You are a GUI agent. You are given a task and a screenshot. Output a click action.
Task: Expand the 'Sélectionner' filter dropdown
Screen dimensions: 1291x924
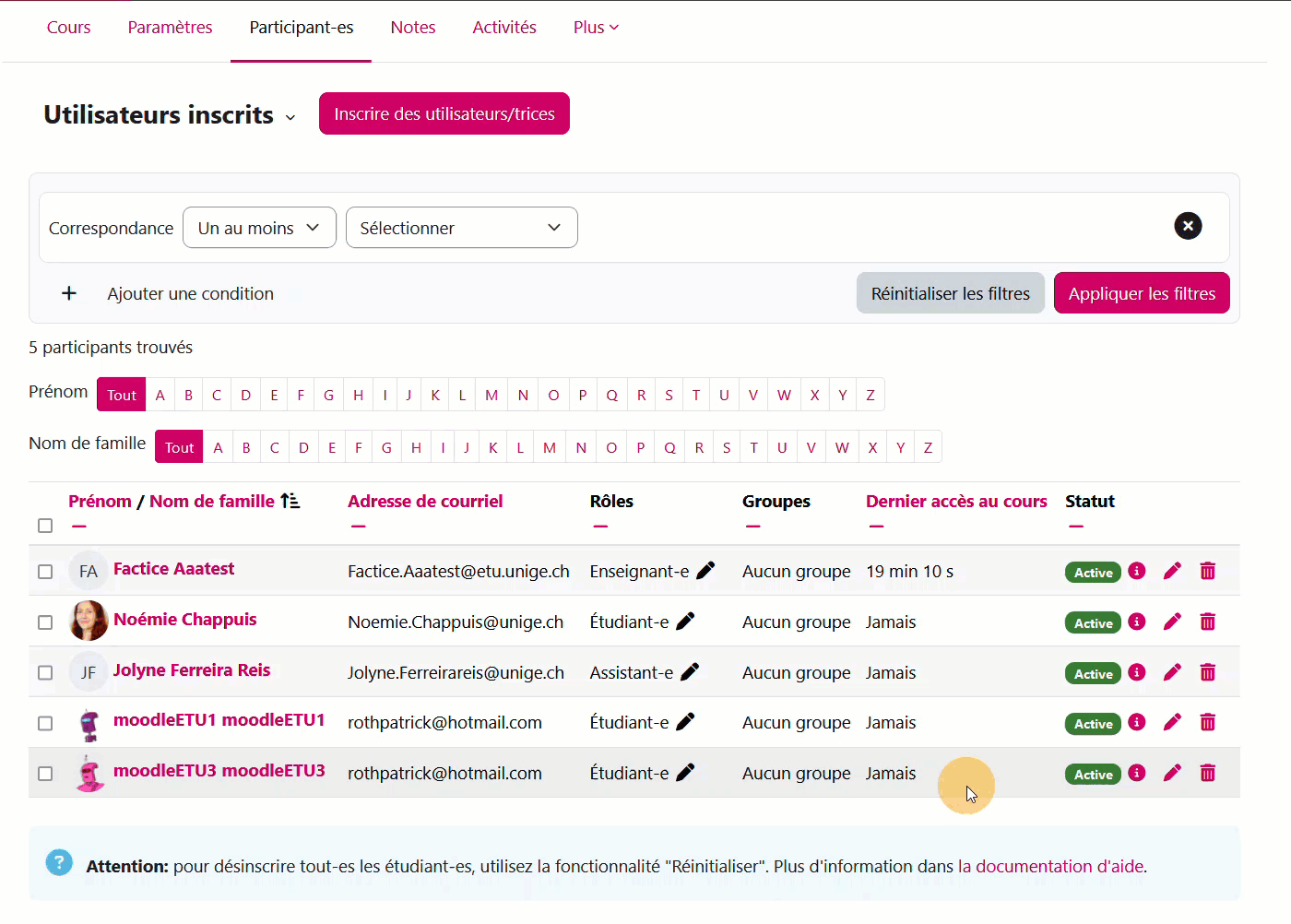pyautogui.click(x=461, y=228)
